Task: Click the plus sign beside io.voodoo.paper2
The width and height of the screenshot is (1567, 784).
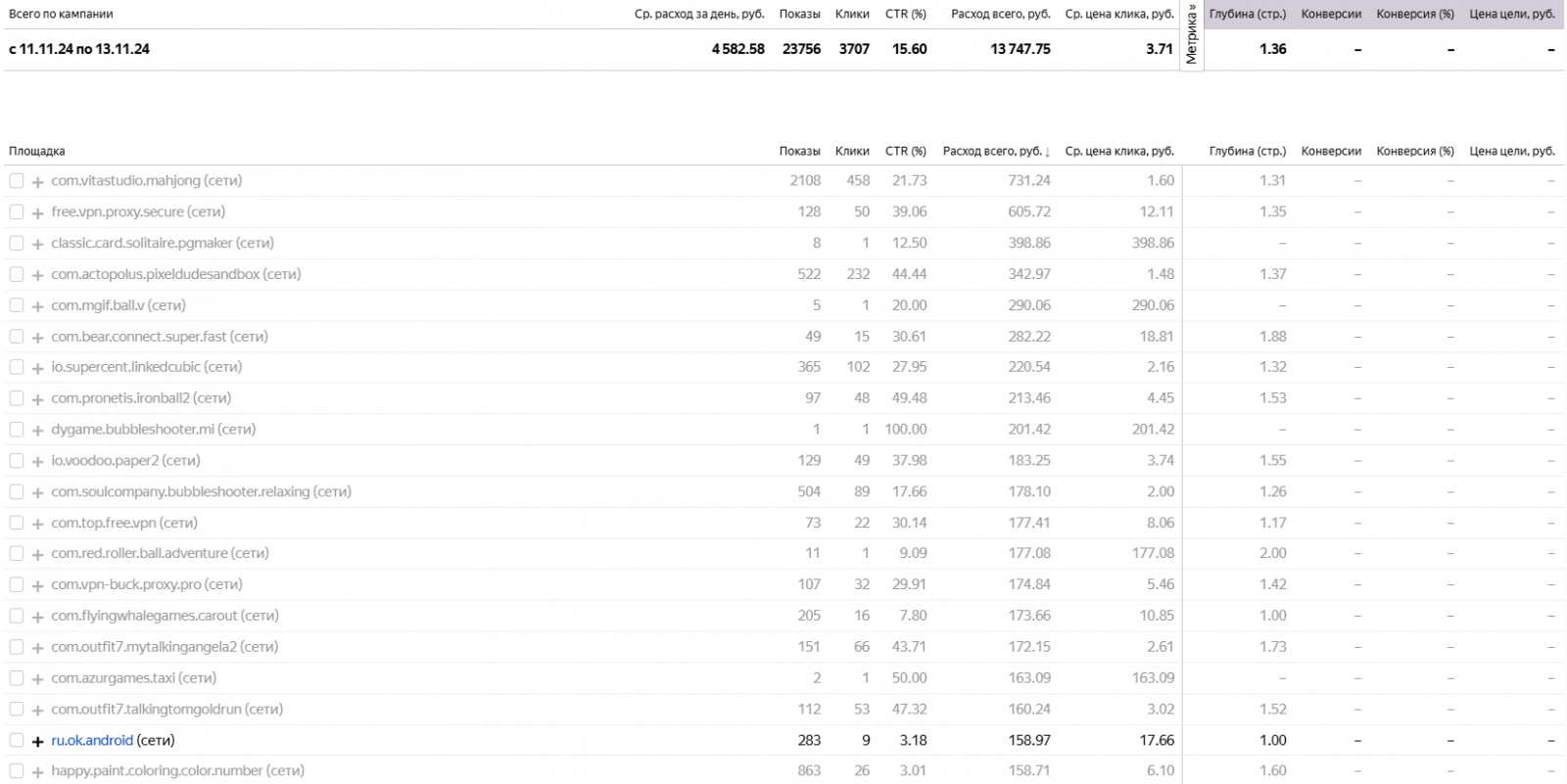Action: tap(38, 461)
